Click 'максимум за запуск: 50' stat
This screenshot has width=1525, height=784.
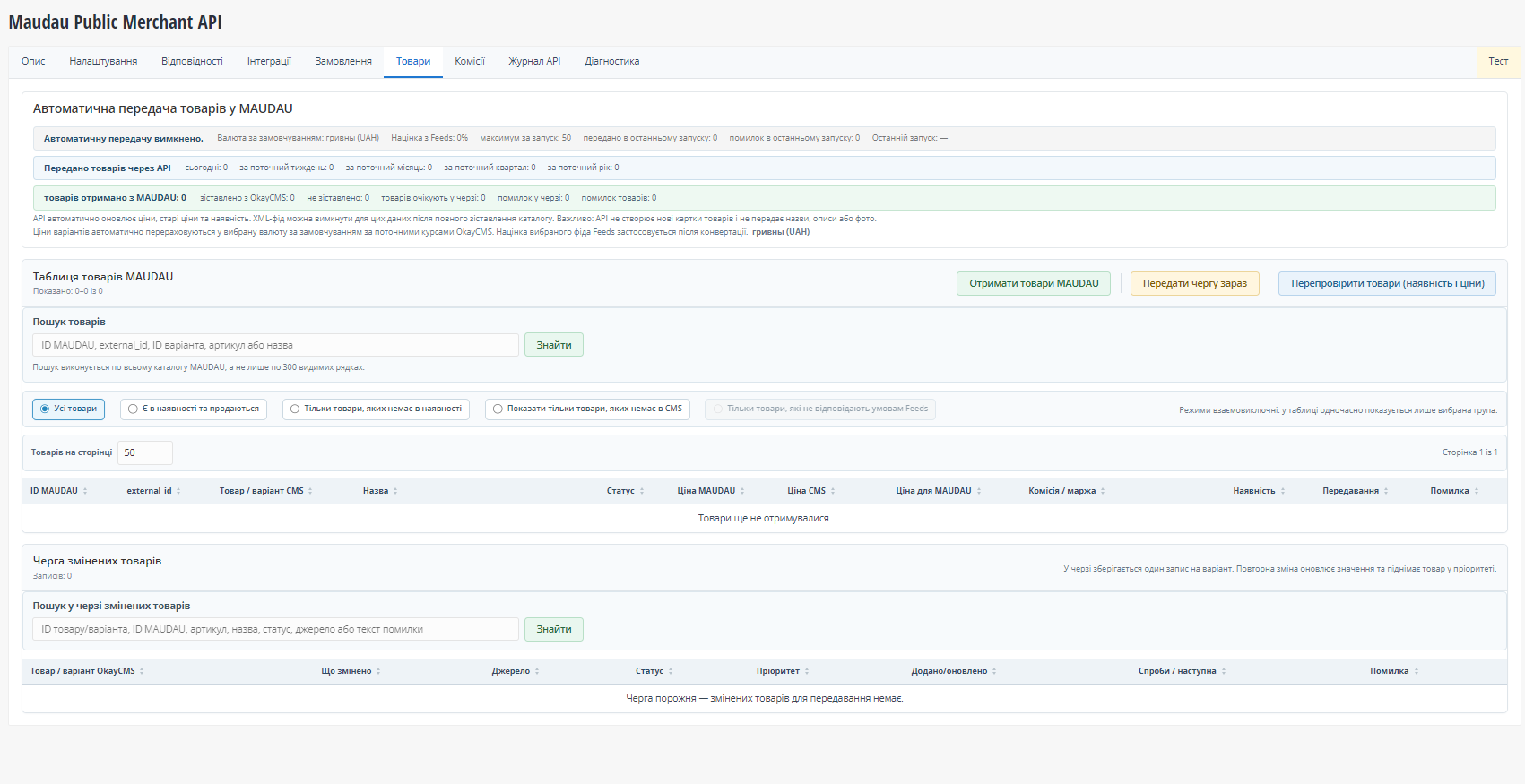point(525,138)
